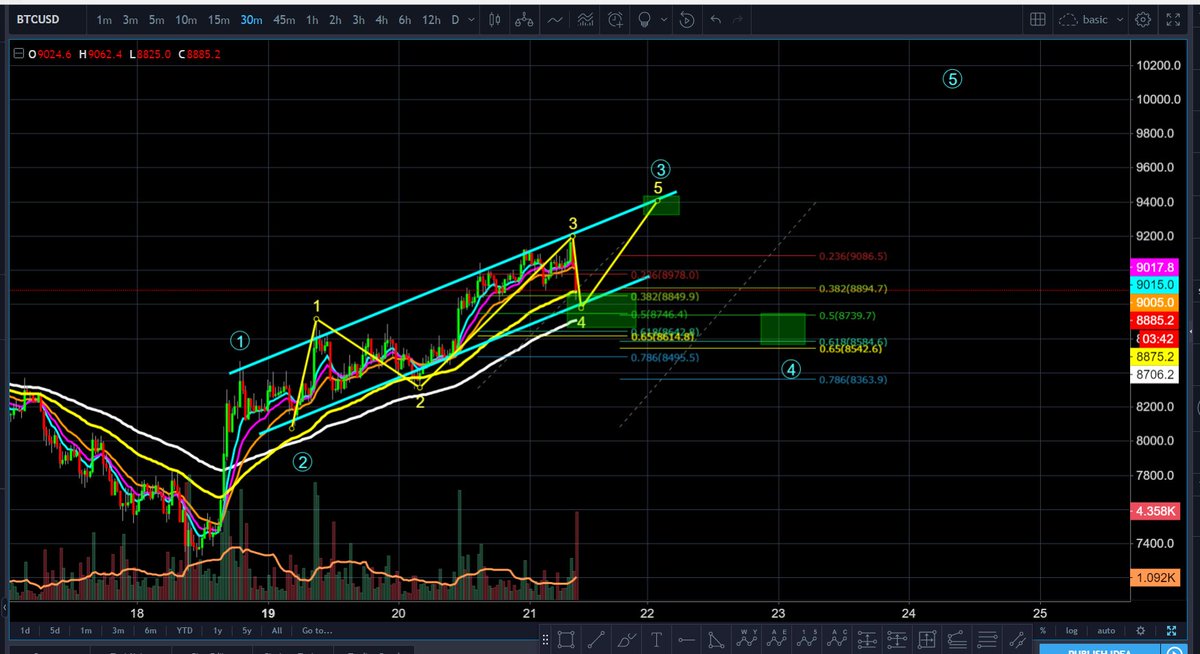Viewport: 1200px width, 654px height.
Task: Click the white 8706.2 price label
Action: coord(1153,375)
